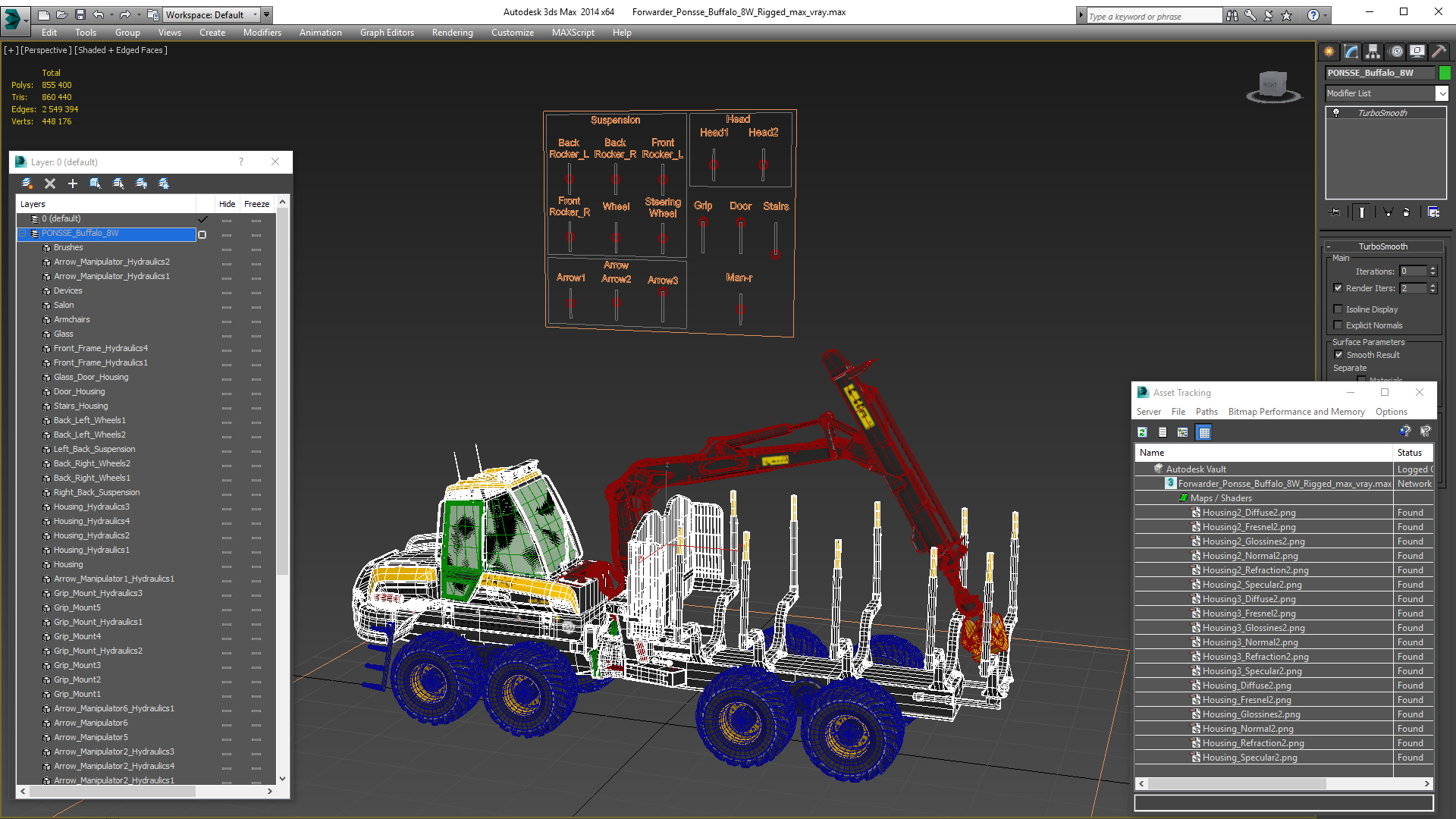Screen dimensions: 1456x819
Task: Open the Create command panel tab
Action: [x=1329, y=52]
